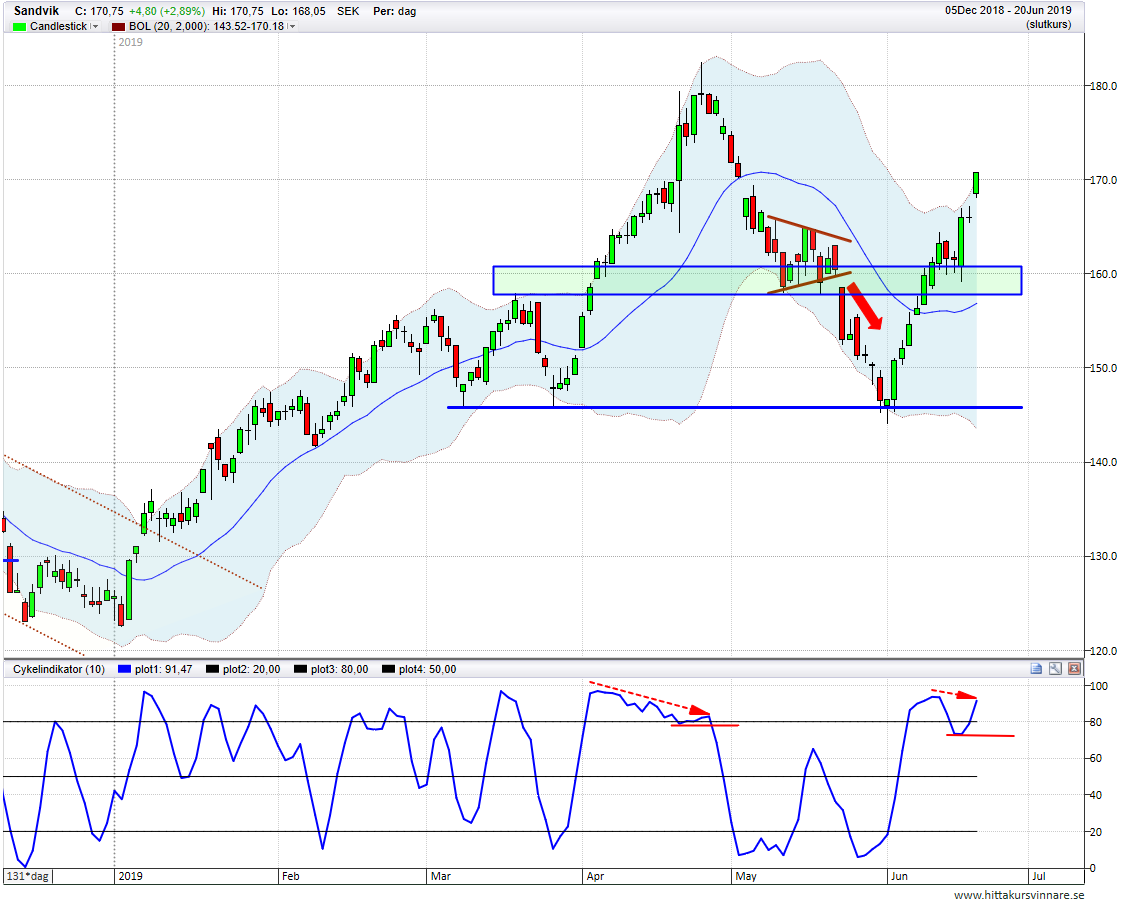Image resolution: width=1129 pixels, height=900 pixels.
Task: Click the '131*dag' period box
Action: [x=27, y=876]
